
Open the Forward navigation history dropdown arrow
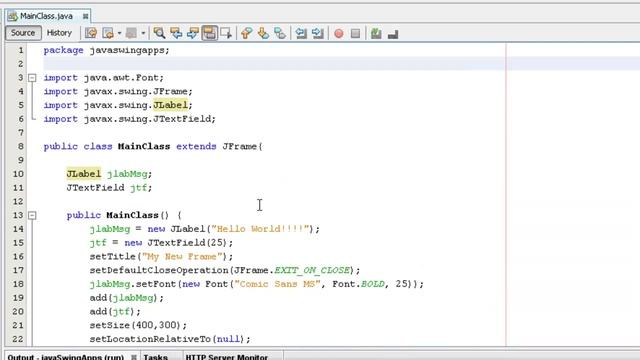tap(143, 33)
